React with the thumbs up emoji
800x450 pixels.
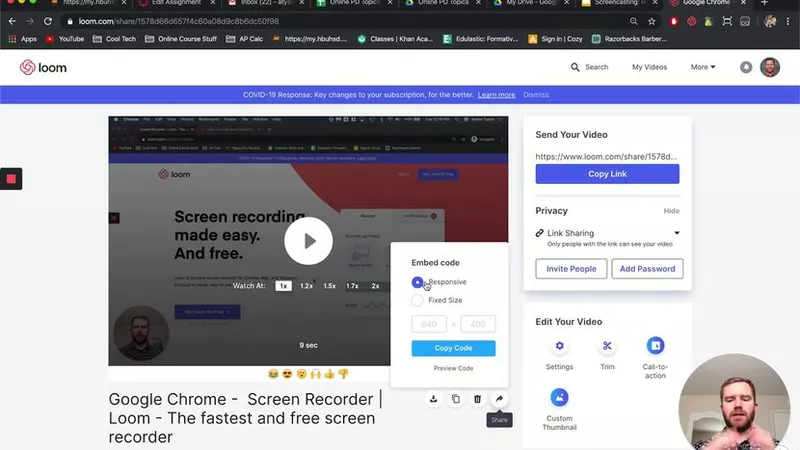tap(329, 374)
